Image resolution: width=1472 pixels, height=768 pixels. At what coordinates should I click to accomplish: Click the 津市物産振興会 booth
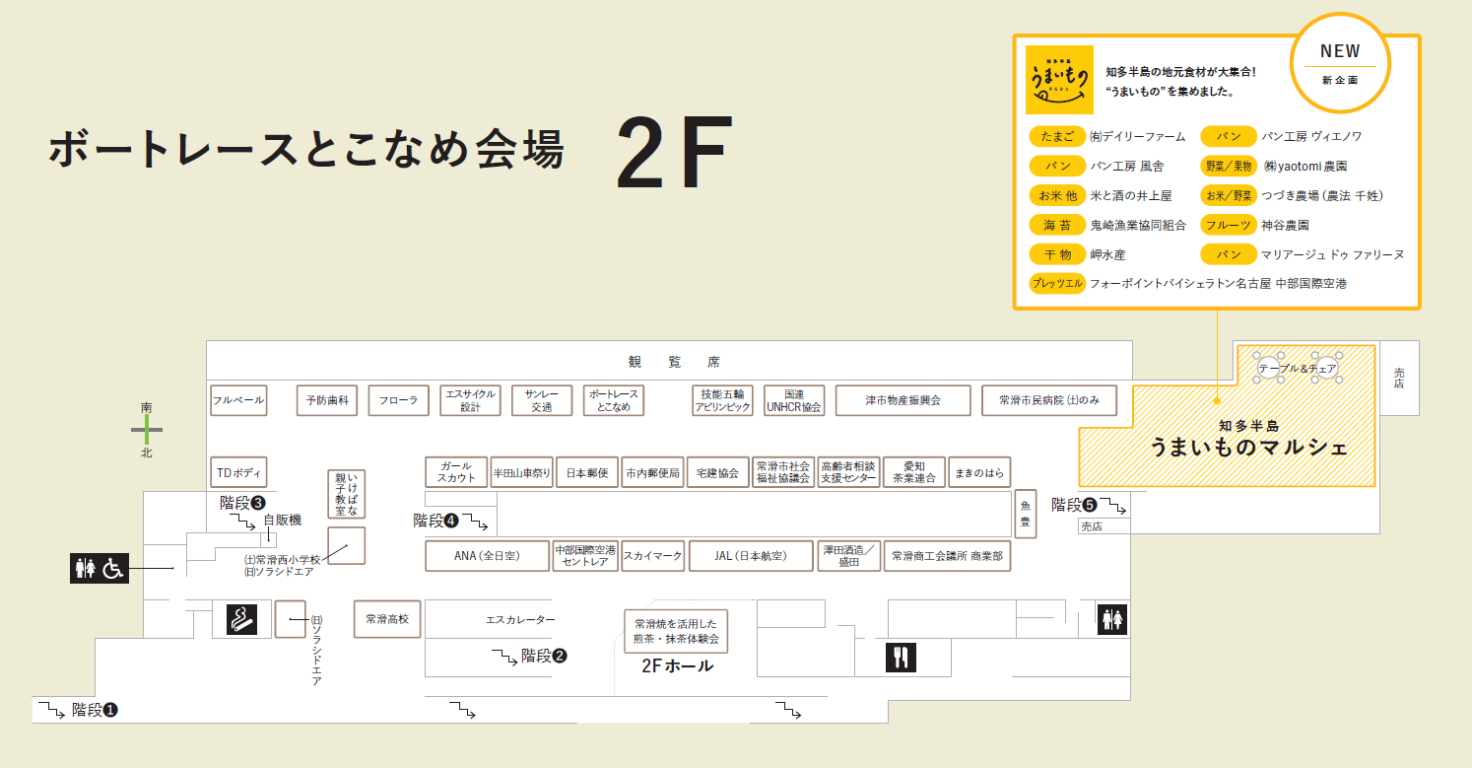[x=903, y=400]
